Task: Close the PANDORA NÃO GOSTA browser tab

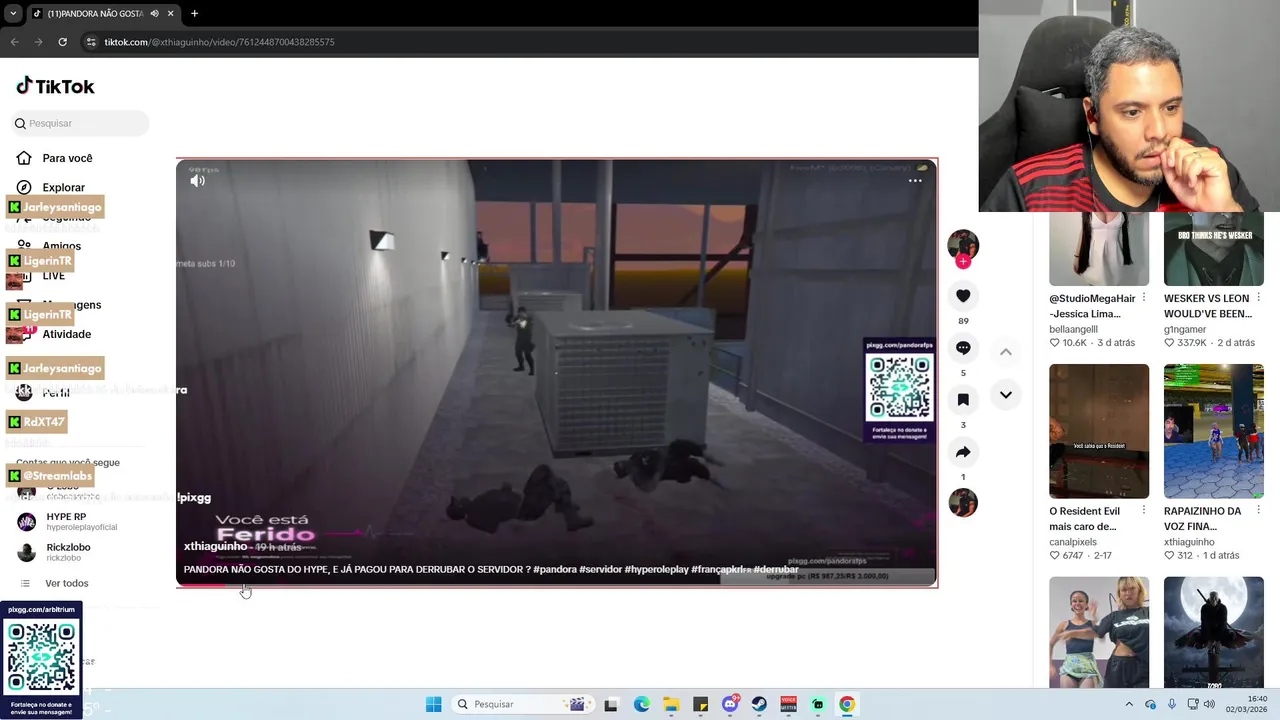Action: 170,14
